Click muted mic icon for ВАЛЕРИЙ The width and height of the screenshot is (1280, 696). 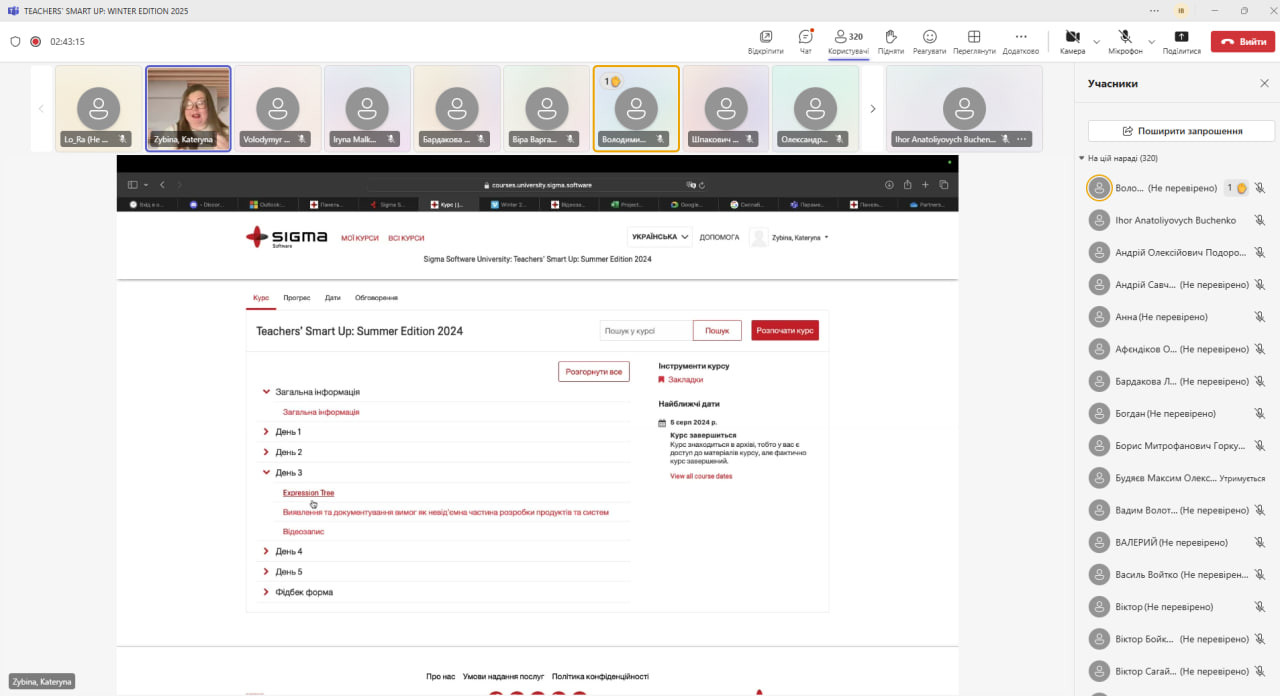(1260, 542)
